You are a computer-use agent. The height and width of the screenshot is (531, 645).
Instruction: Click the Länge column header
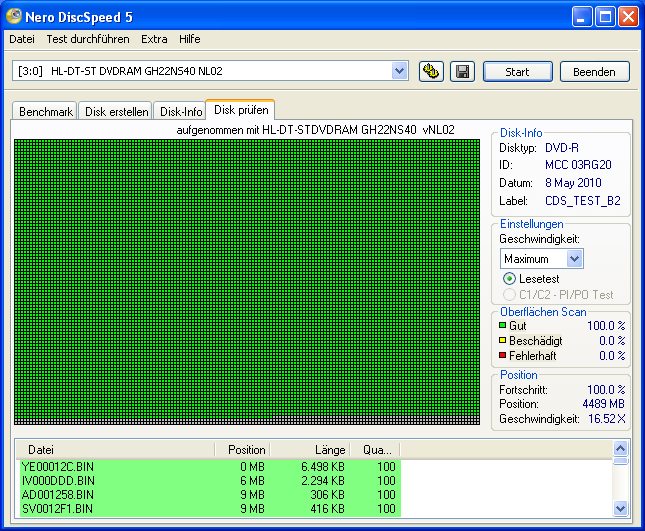(310, 450)
